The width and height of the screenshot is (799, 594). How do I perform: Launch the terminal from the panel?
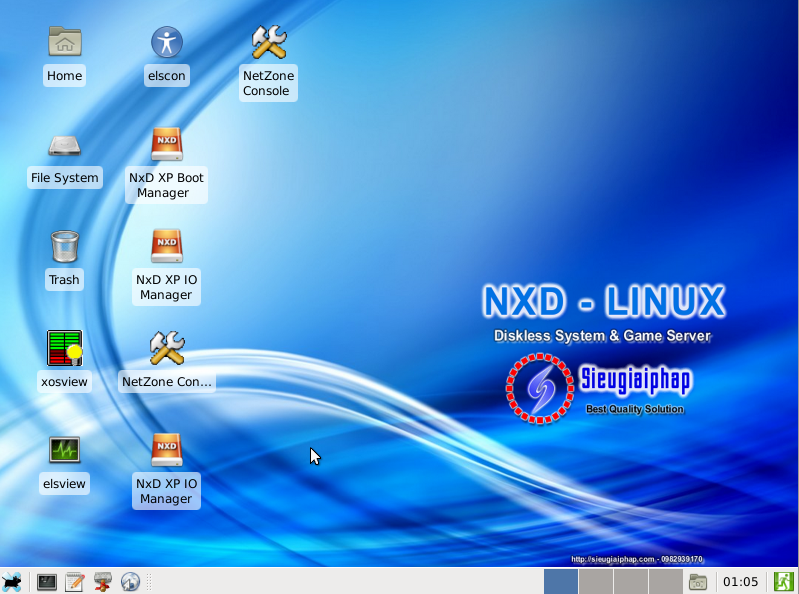[x=46, y=582]
